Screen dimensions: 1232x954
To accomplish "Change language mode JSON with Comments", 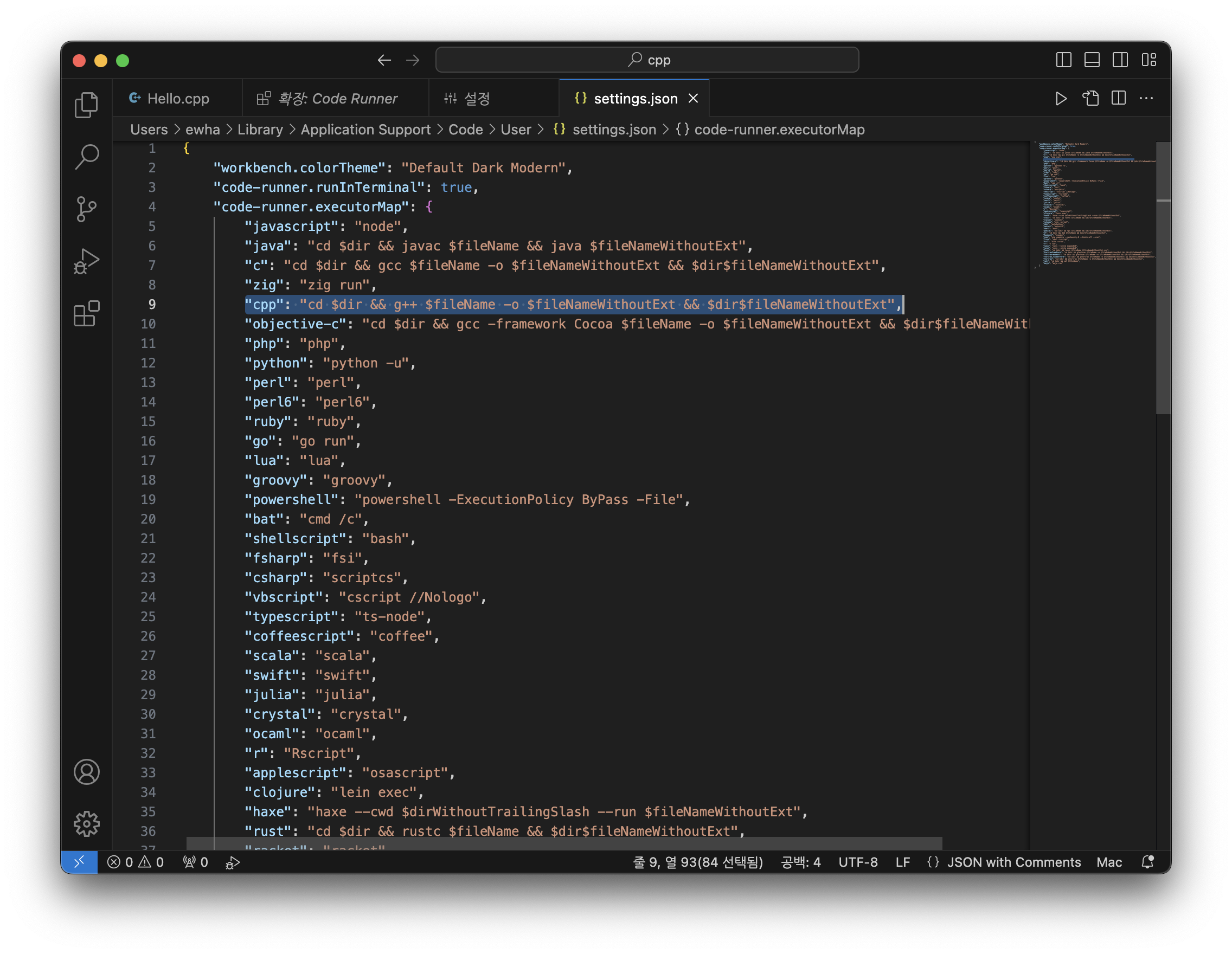I will pyautogui.click(x=1013, y=862).
